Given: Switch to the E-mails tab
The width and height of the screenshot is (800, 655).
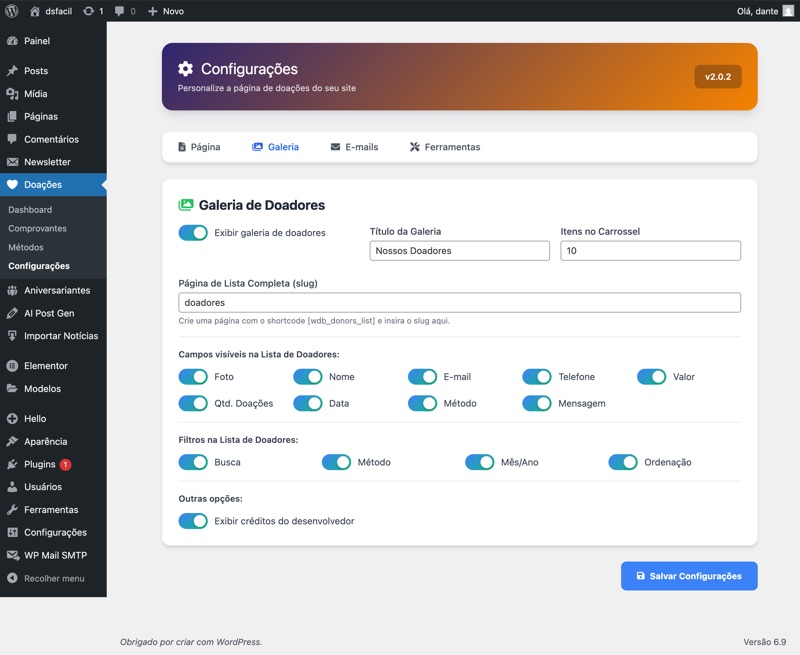Looking at the screenshot, I should [354, 147].
